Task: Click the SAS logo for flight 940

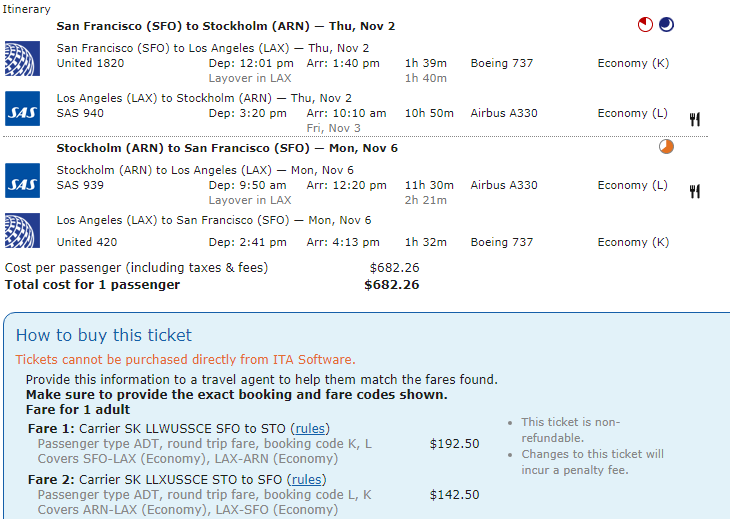Action: pos(22,108)
